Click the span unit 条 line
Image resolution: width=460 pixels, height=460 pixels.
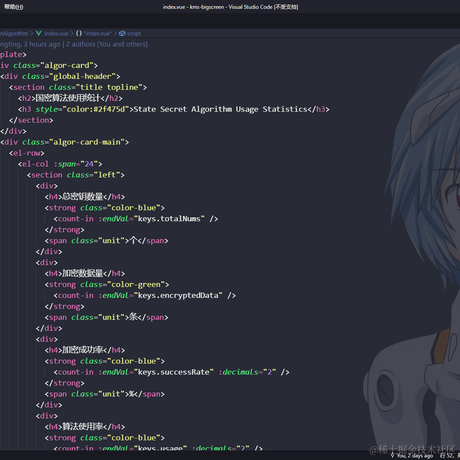pos(107,317)
